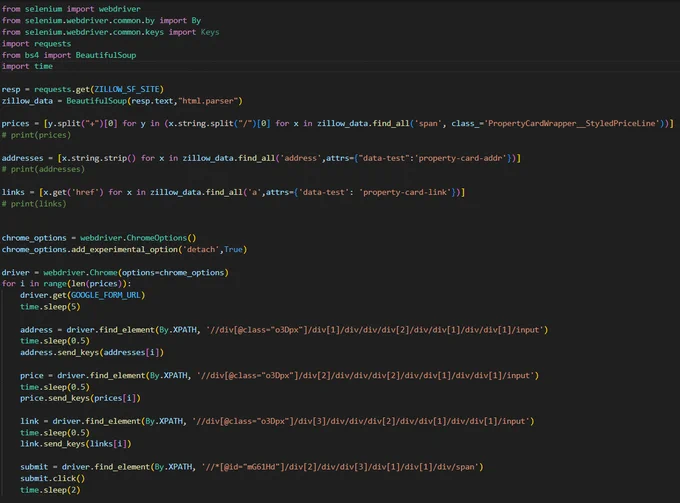Click 'price.send_keys(prices[i])' line
This screenshot has height=503, width=680.
(x=80, y=398)
